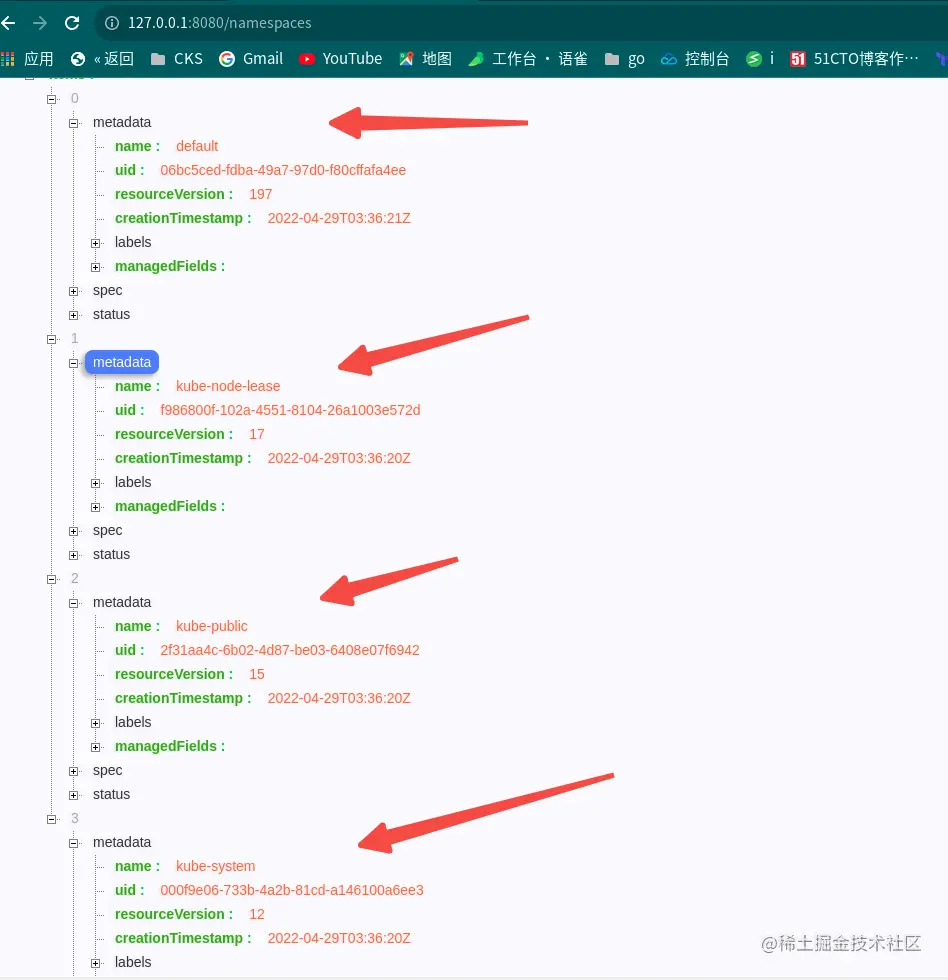This screenshot has width=948, height=980.
Task: Click the site info icon in address bar
Action: coord(112,23)
